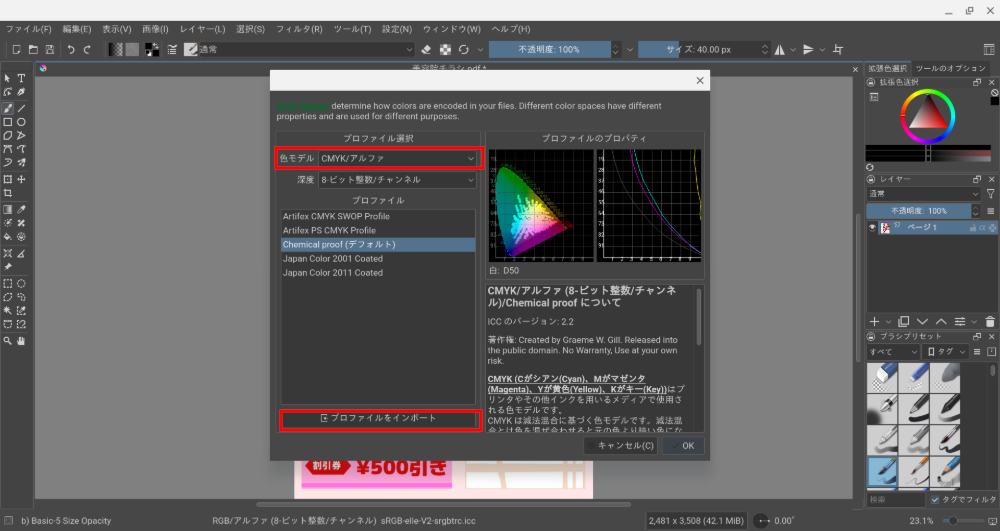Toggle Preserve Alpha checkerboard icon

pos(445,49)
